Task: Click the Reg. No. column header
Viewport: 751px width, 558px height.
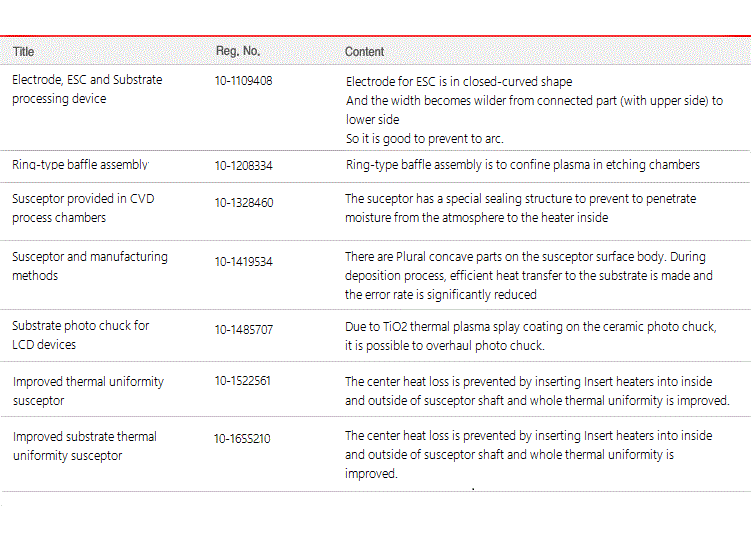Action: point(238,51)
